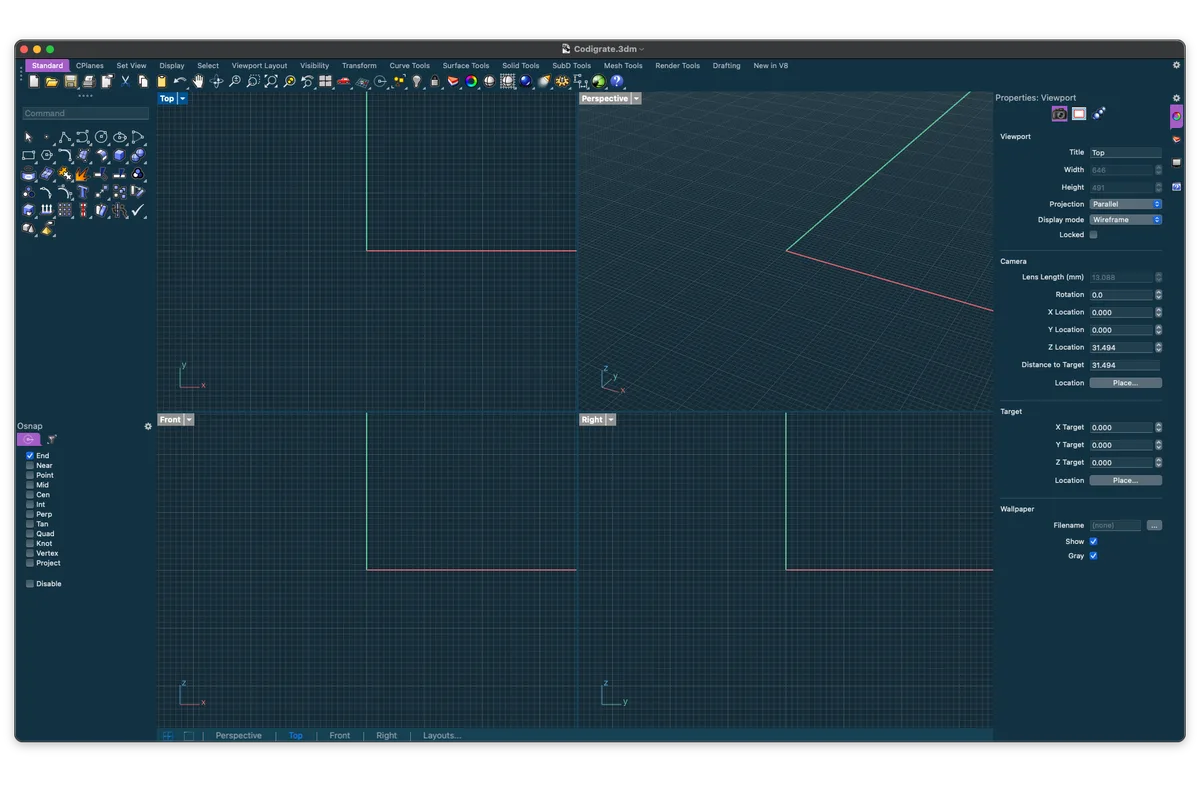Click the Command input field
This screenshot has height=787, width=1200.
pos(86,114)
